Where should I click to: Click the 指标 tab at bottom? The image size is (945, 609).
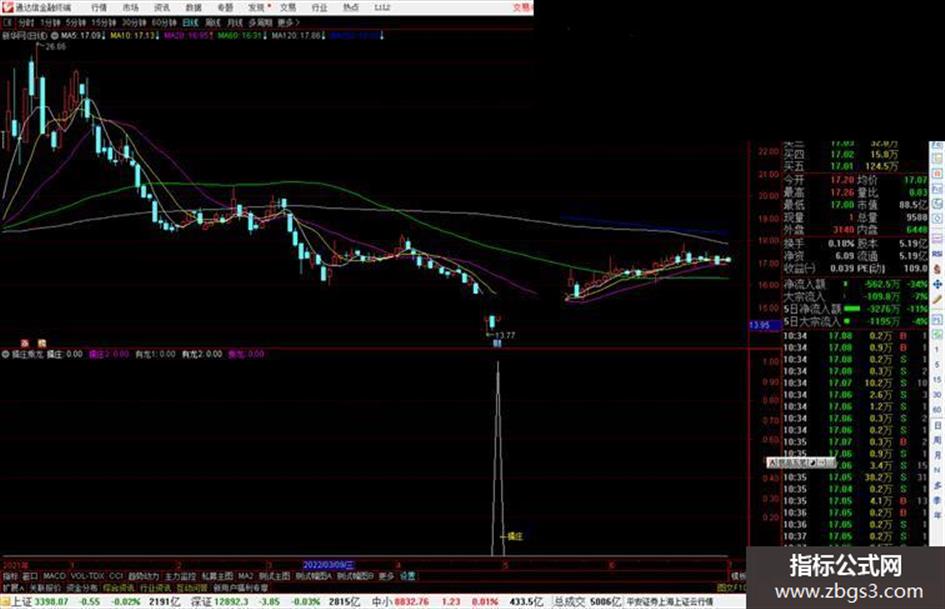10,576
